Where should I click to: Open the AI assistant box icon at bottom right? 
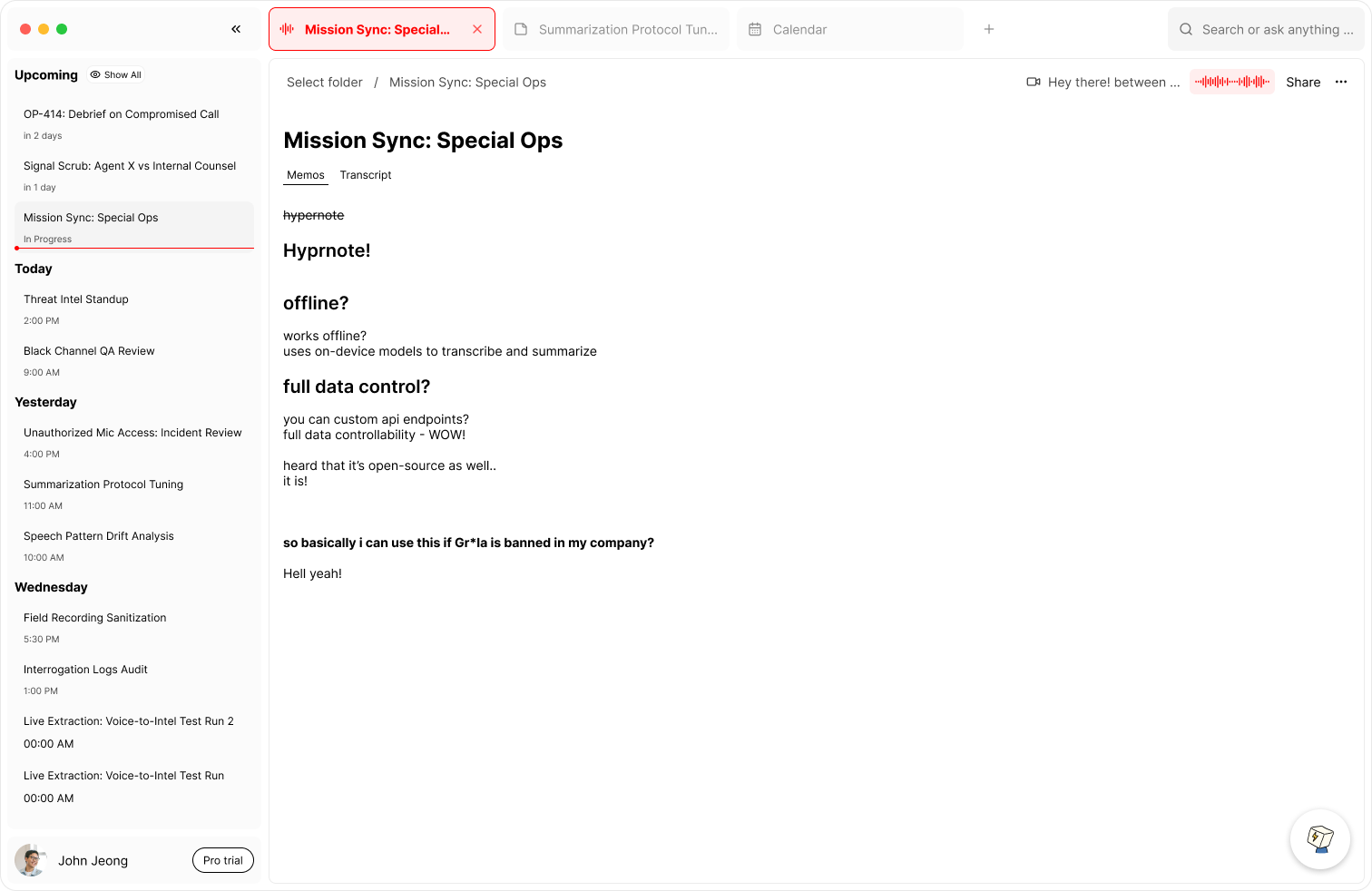pos(1320,839)
